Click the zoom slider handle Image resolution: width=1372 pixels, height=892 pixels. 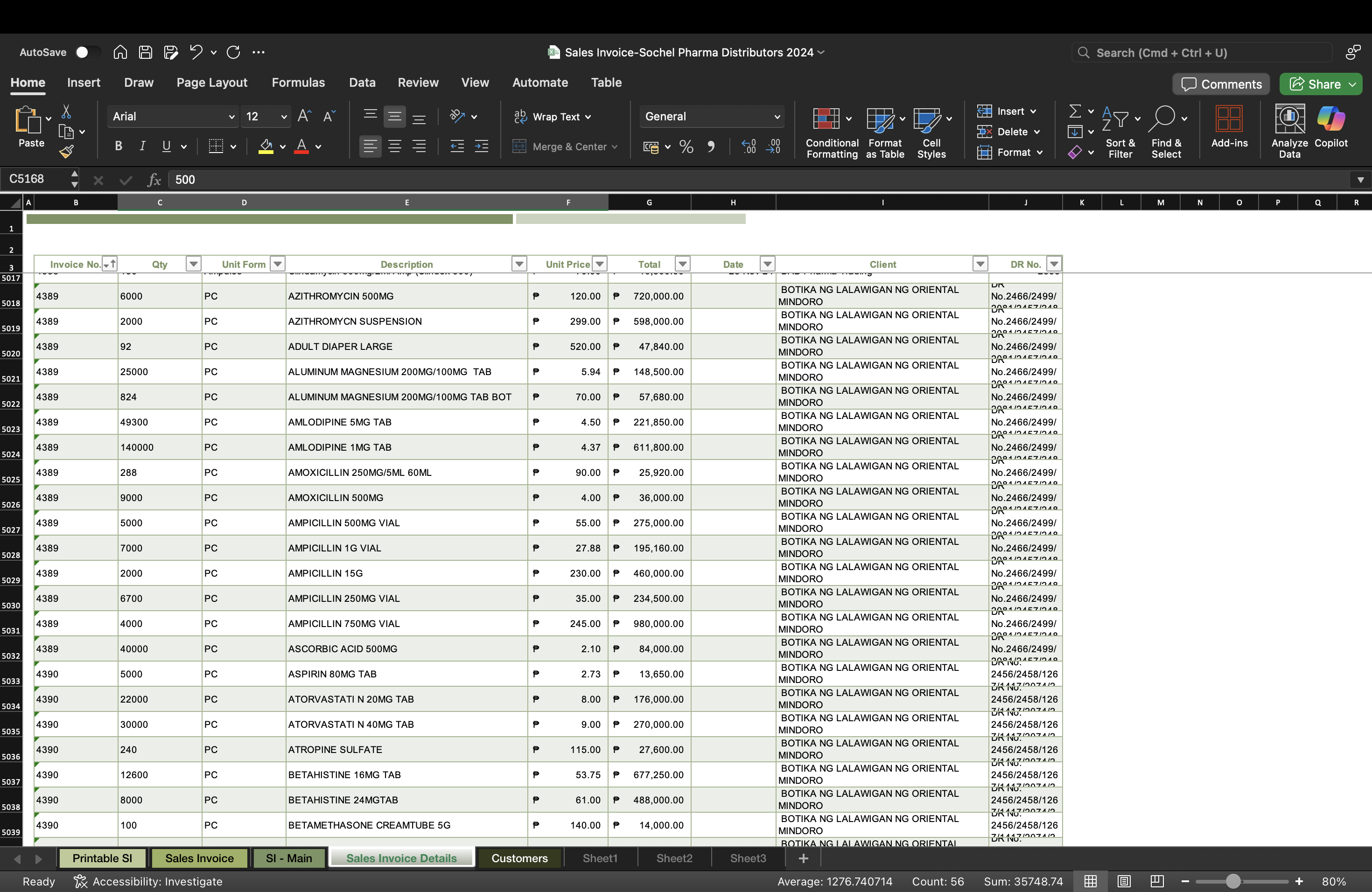pos(1232,882)
